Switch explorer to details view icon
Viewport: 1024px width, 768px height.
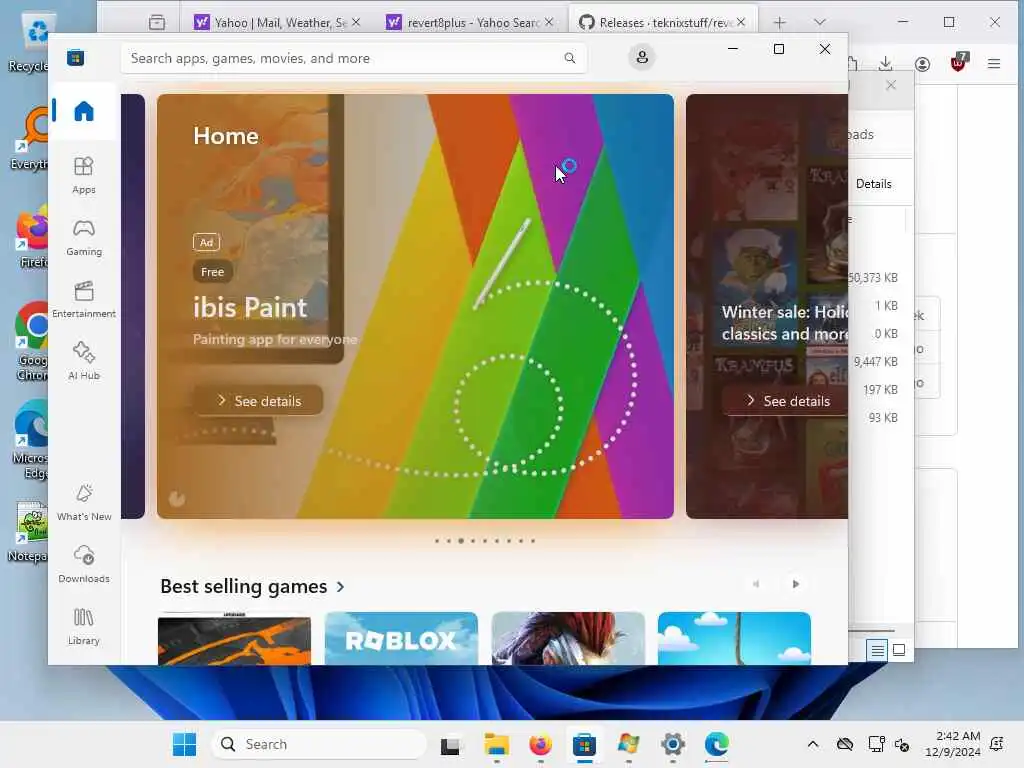(x=877, y=650)
